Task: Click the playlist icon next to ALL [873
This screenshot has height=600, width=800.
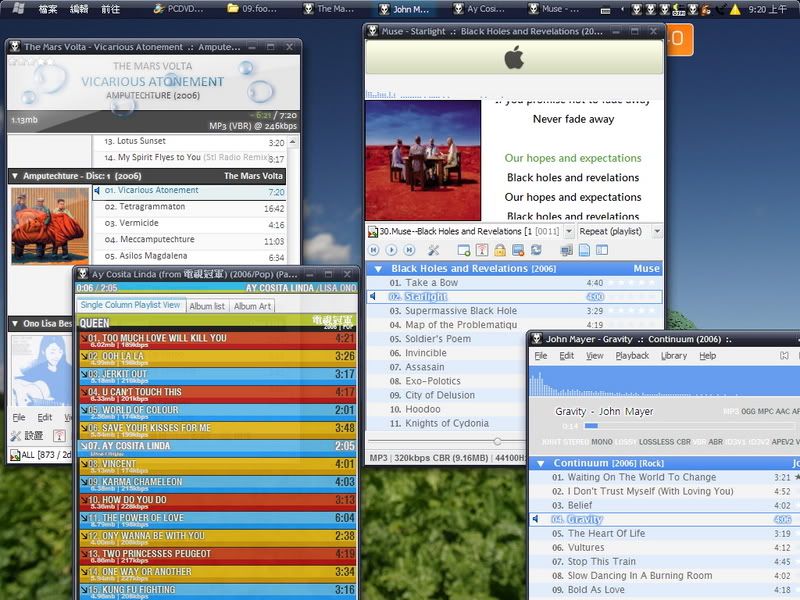Action: point(15,455)
